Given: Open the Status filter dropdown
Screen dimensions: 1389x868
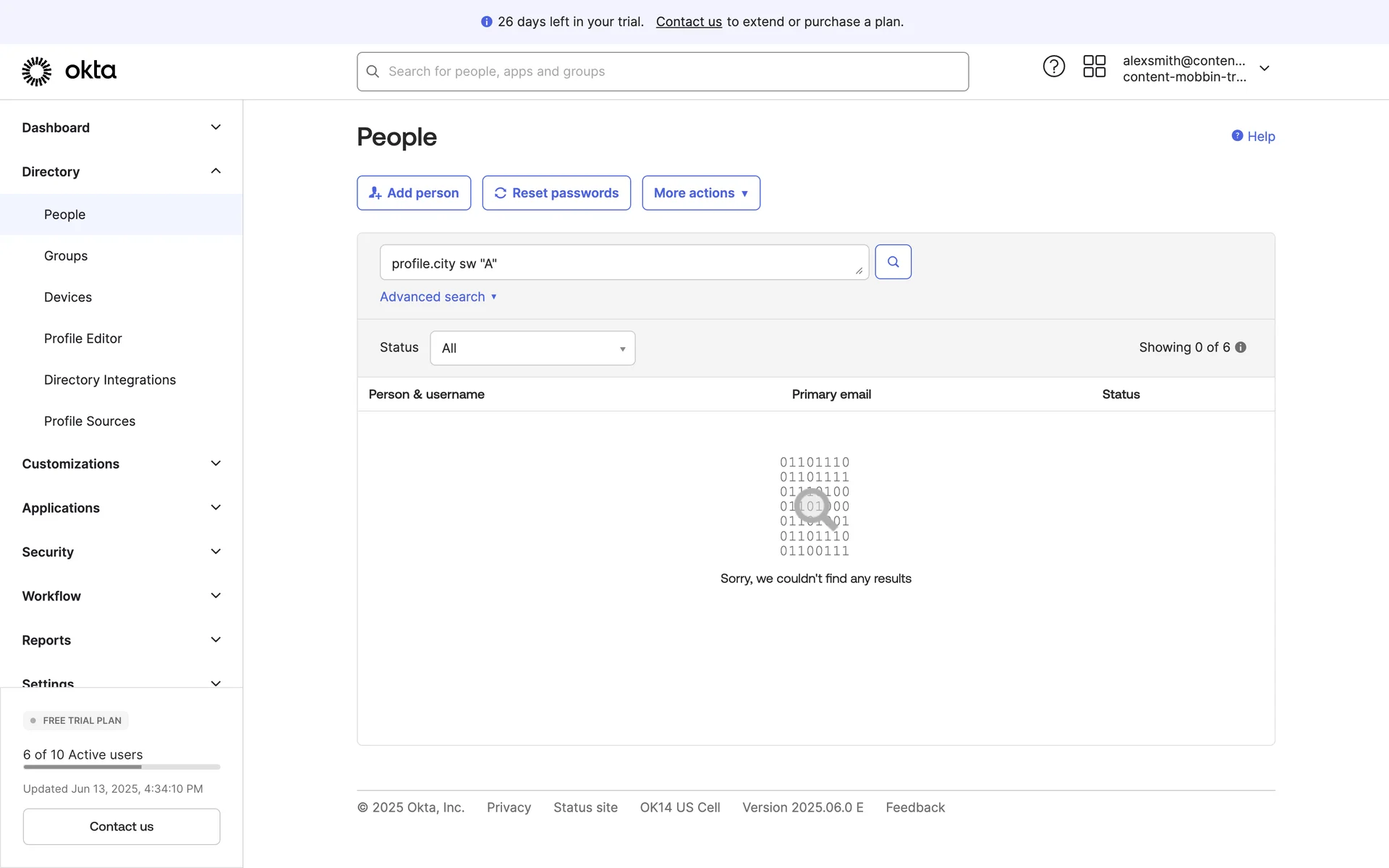Looking at the screenshot, I should pos(532,348).
